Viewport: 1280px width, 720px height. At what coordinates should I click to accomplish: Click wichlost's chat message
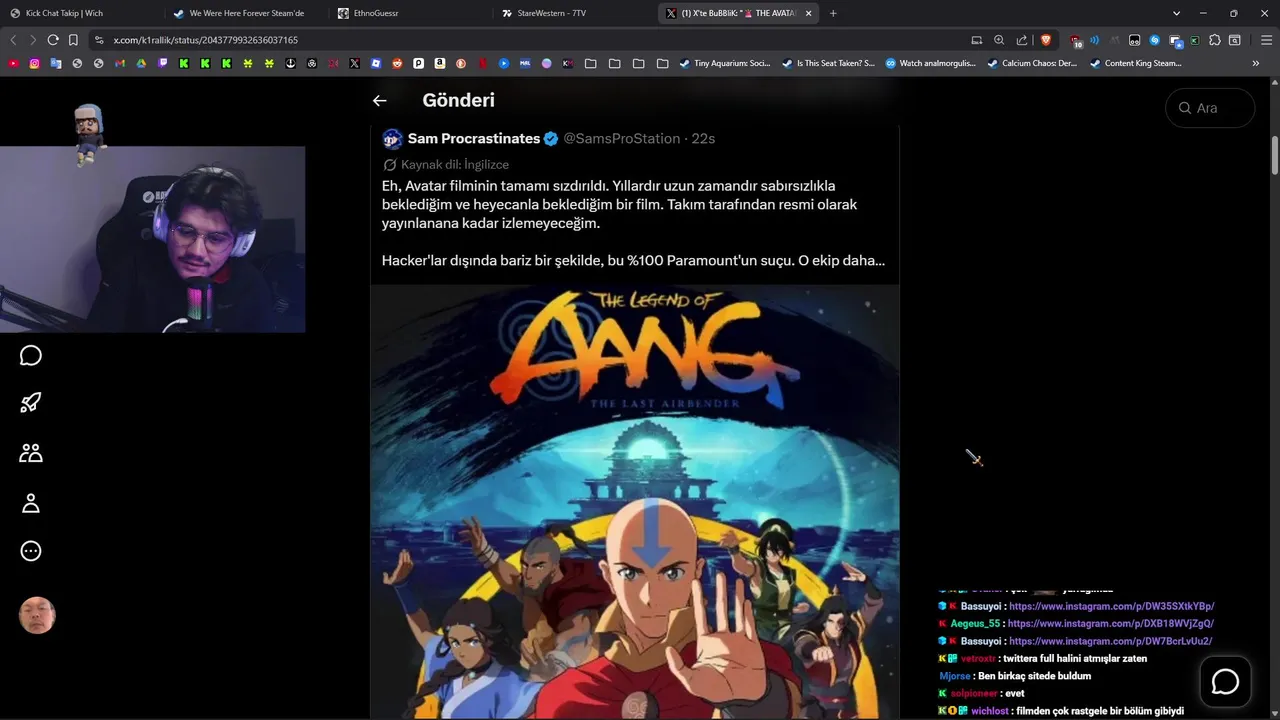[x=1061, y=711]
